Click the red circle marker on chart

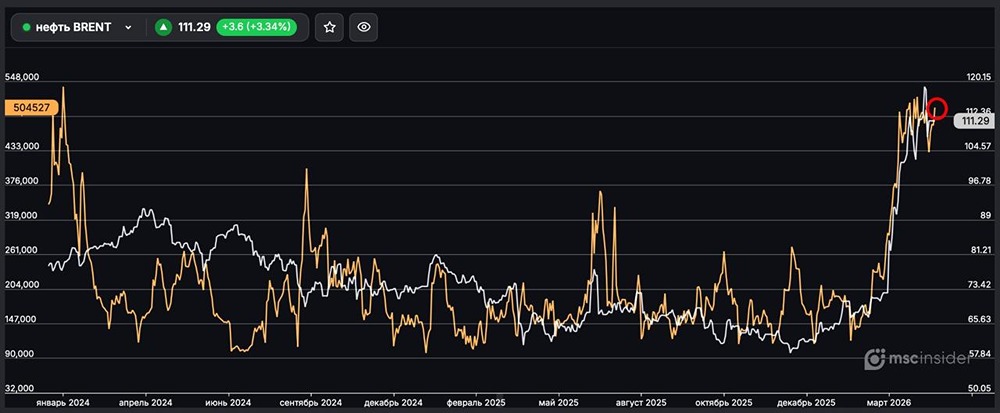(x=938, y=107)
